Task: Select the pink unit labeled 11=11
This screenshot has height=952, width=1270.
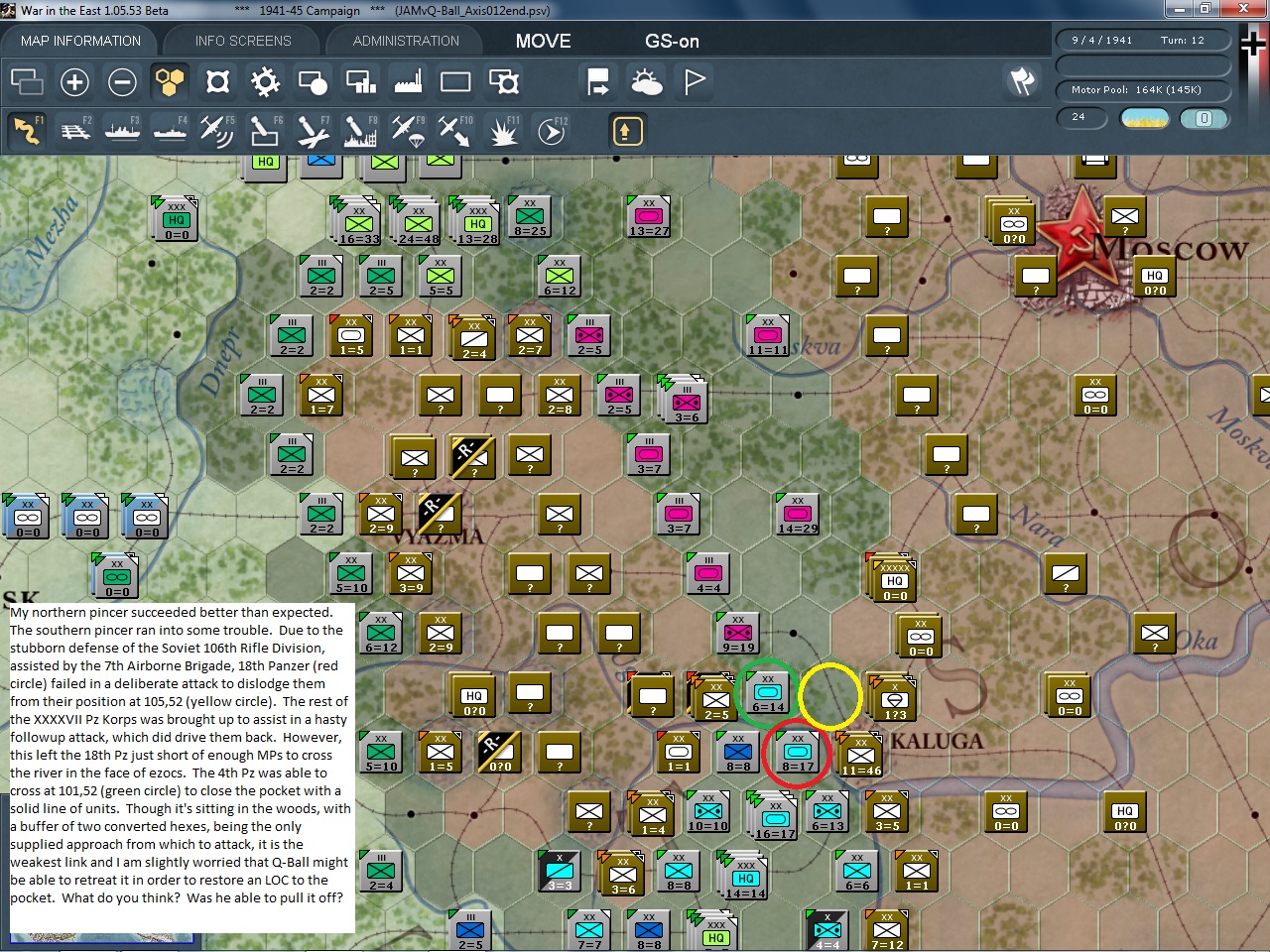Action: pyautogui.click(x=767, y=336)
